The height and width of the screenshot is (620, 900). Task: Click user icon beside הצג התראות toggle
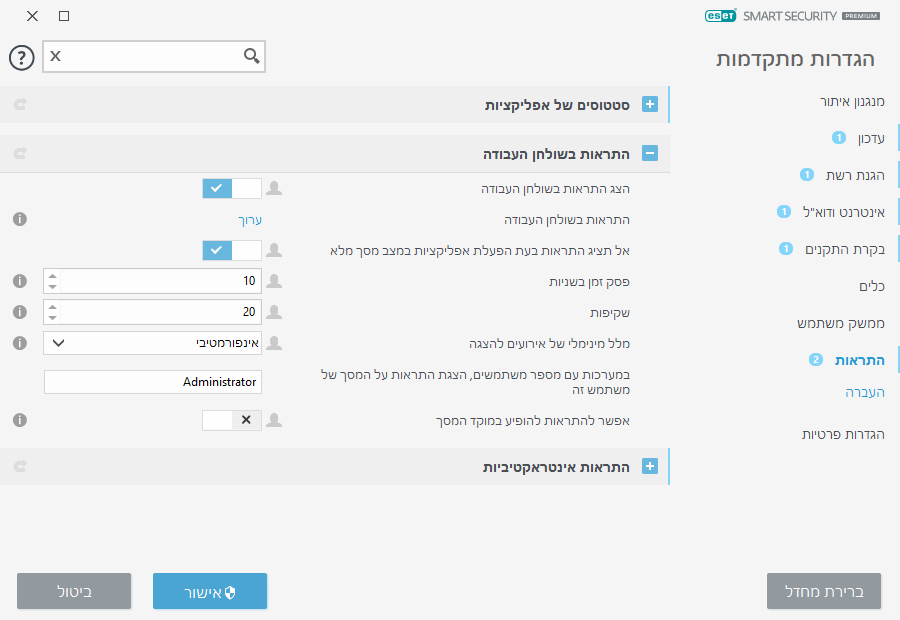click(274, 188)
